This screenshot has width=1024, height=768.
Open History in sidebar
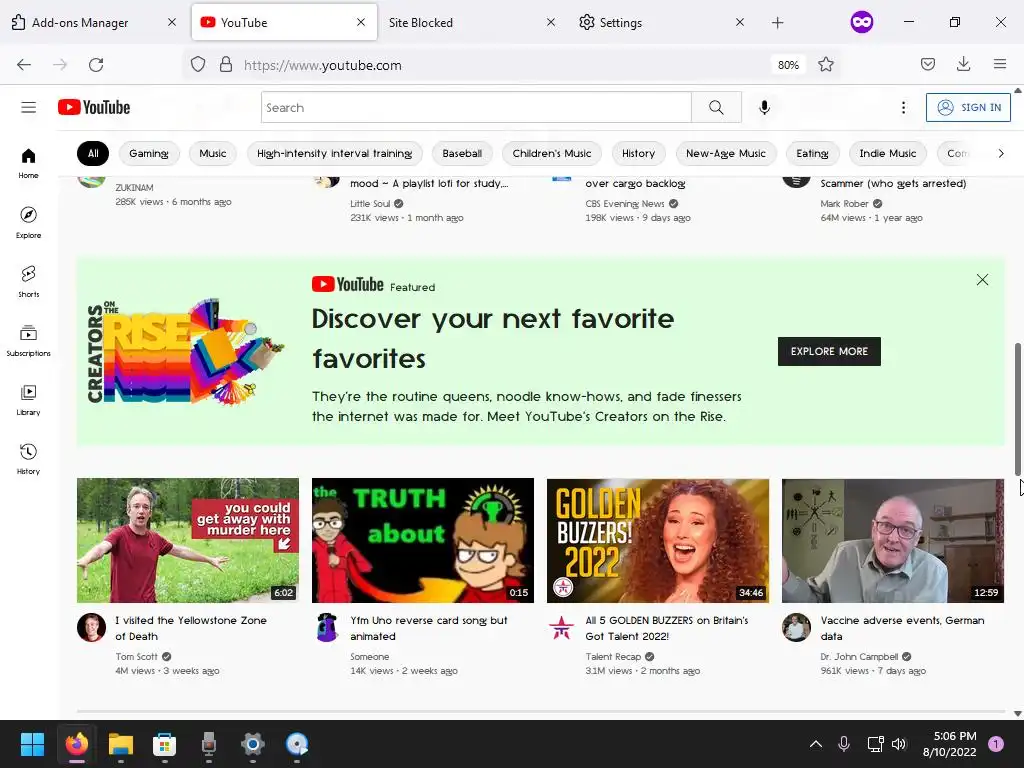28,458
